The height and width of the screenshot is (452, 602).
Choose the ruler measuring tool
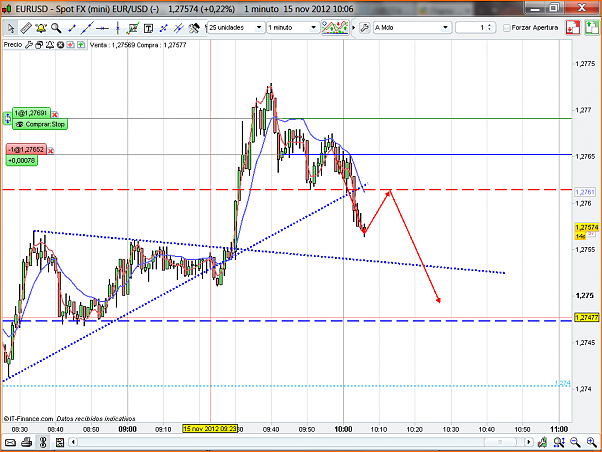26,28
